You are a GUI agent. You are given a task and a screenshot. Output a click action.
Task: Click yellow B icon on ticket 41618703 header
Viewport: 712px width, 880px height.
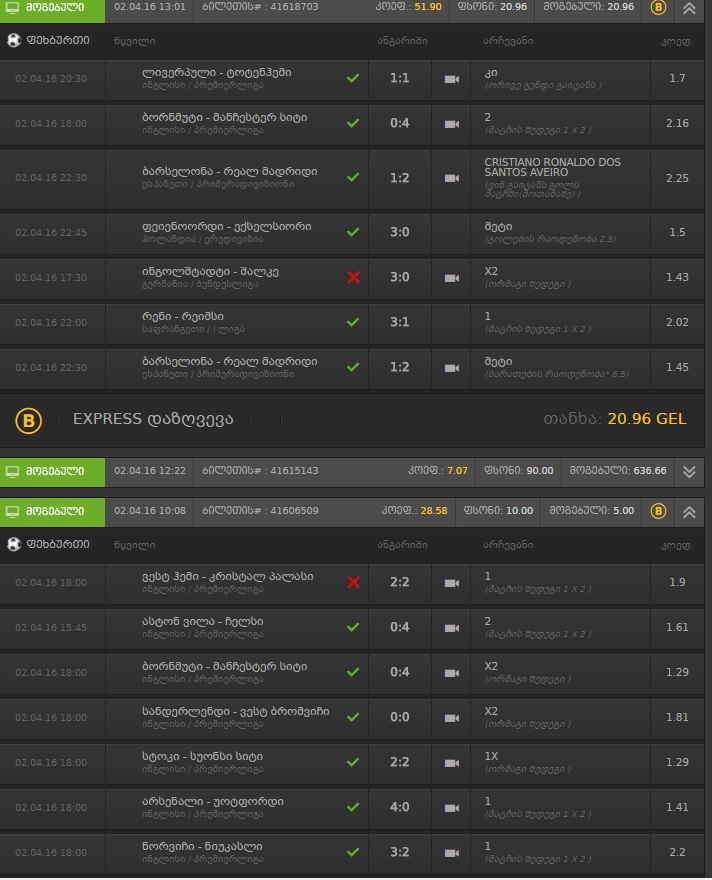point(658,7)
